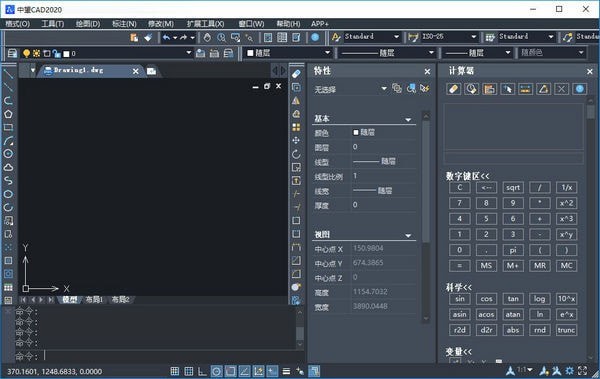Viewport: 600px width, 379px height.
Task: Select the Rectangle draw tool
Action: (8, 127)
